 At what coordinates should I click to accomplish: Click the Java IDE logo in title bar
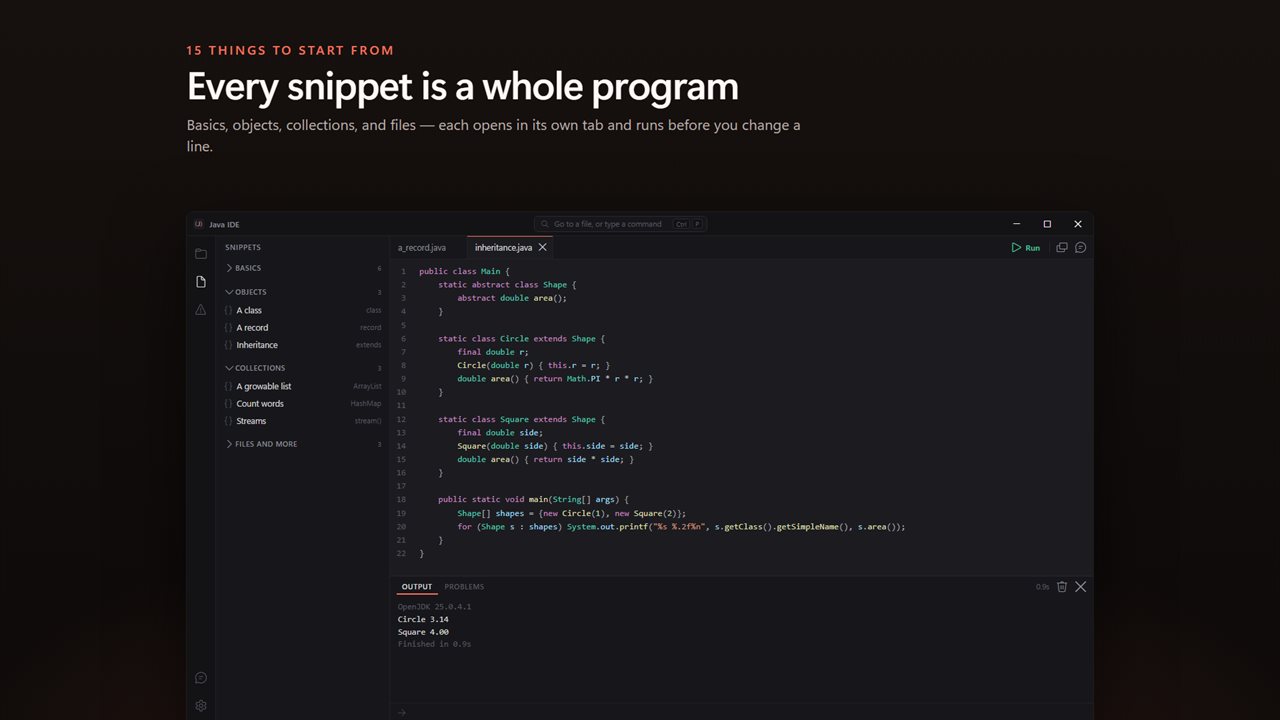pos(198,224)
